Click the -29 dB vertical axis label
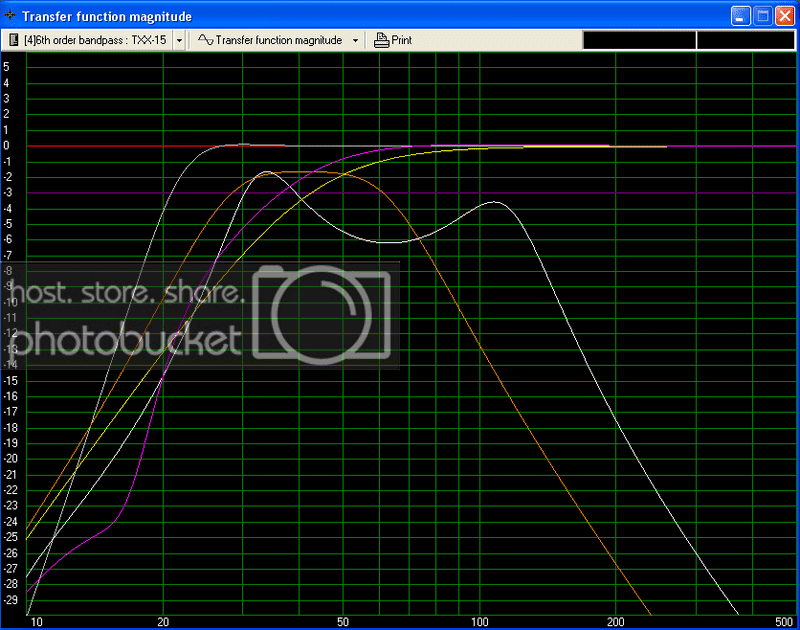Screen dimensions: 800x630 [x=10, y=600]
